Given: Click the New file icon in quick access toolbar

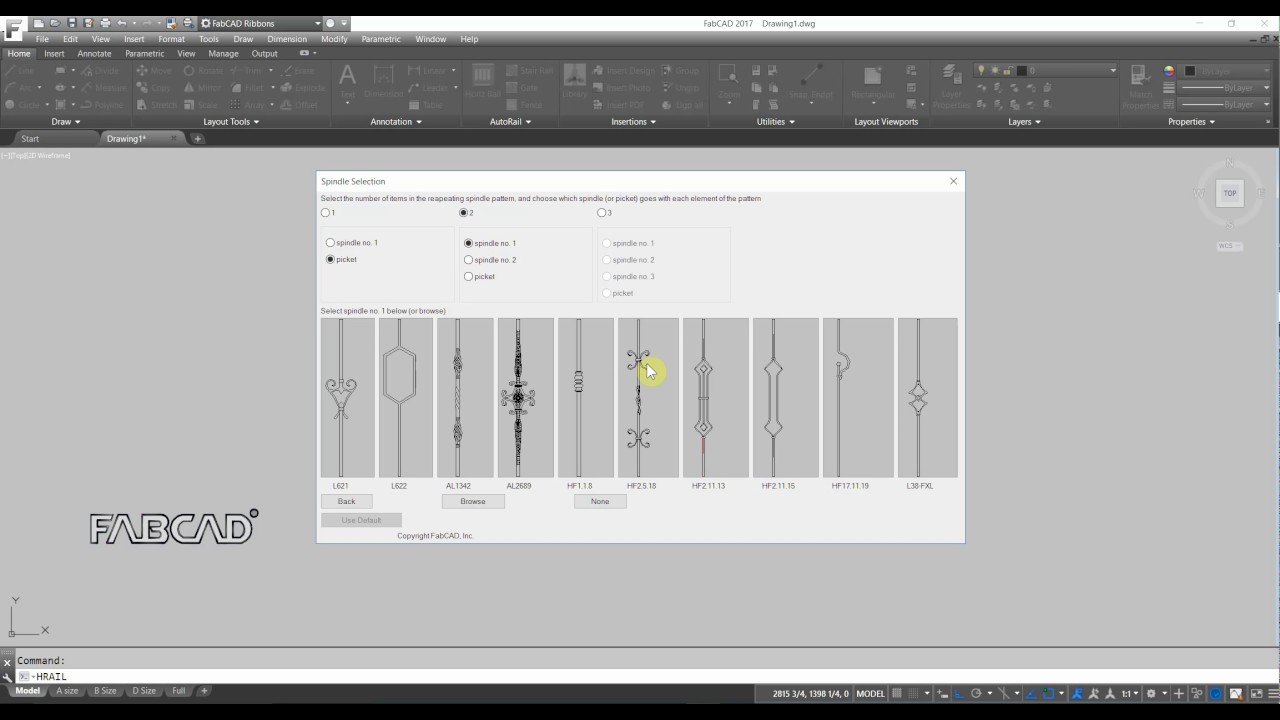Looking at the screenshot, I should click(38, 23).
